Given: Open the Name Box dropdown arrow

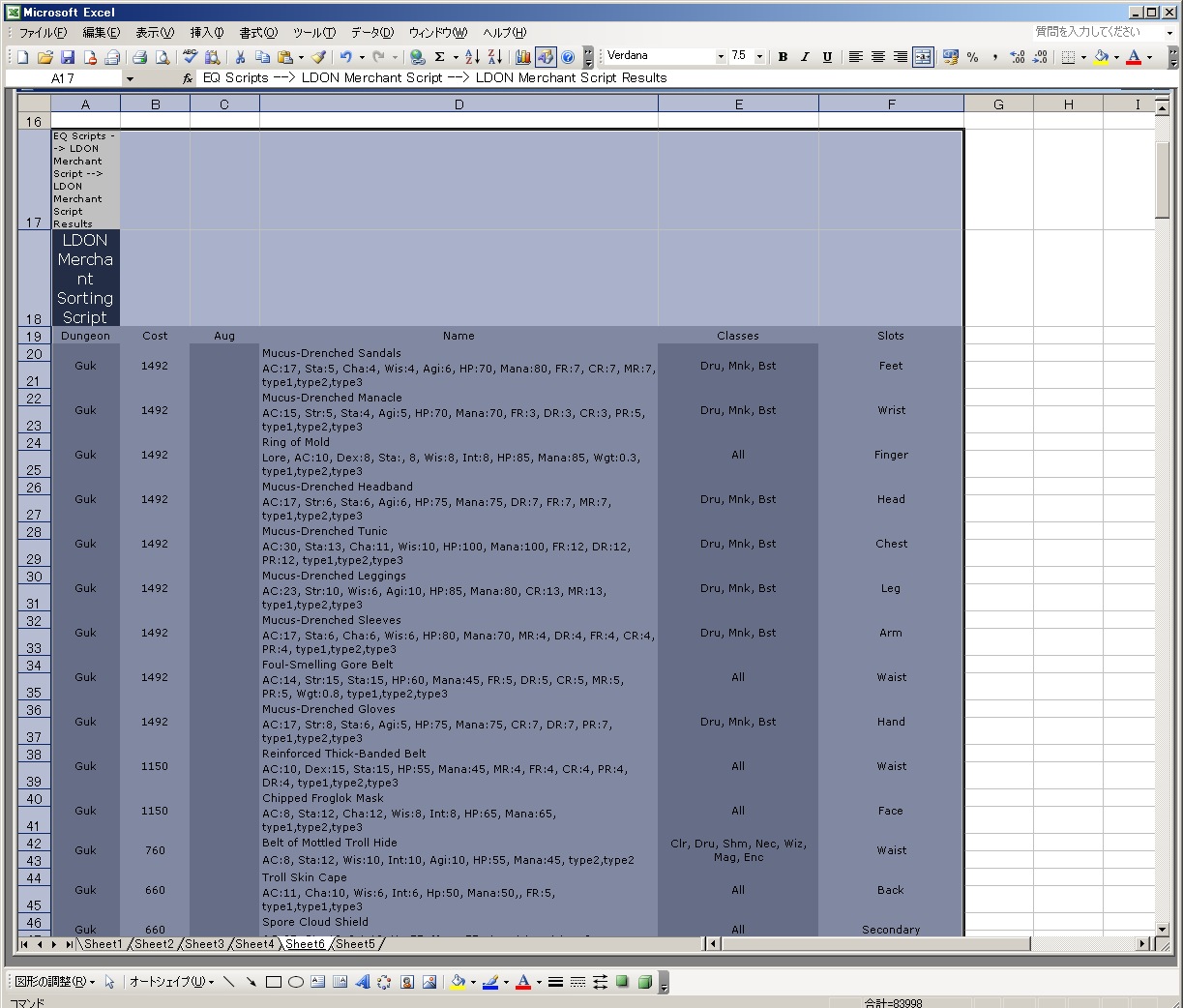Looking at the screenshot, I should 130,78.
